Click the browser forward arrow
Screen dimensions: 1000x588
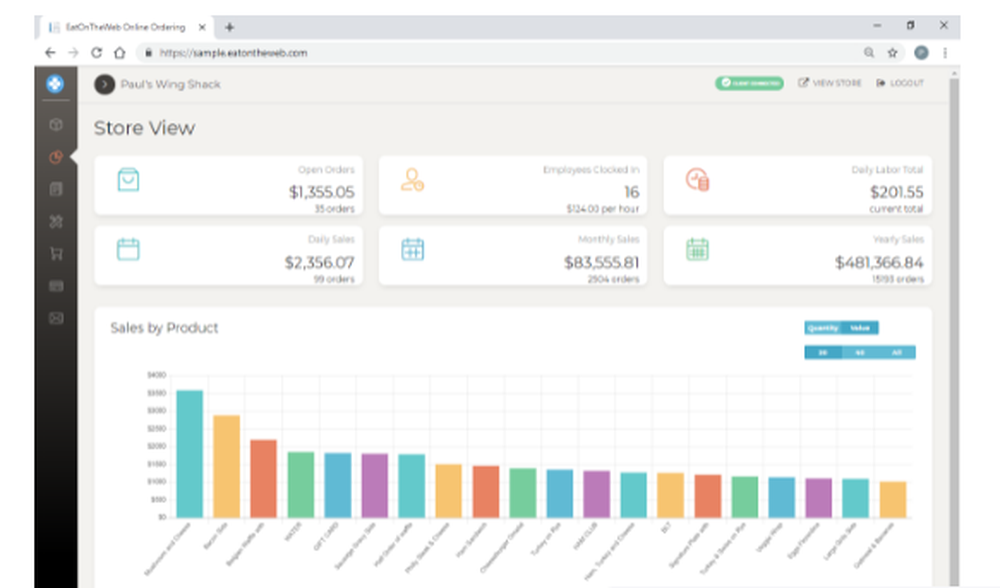73,53
